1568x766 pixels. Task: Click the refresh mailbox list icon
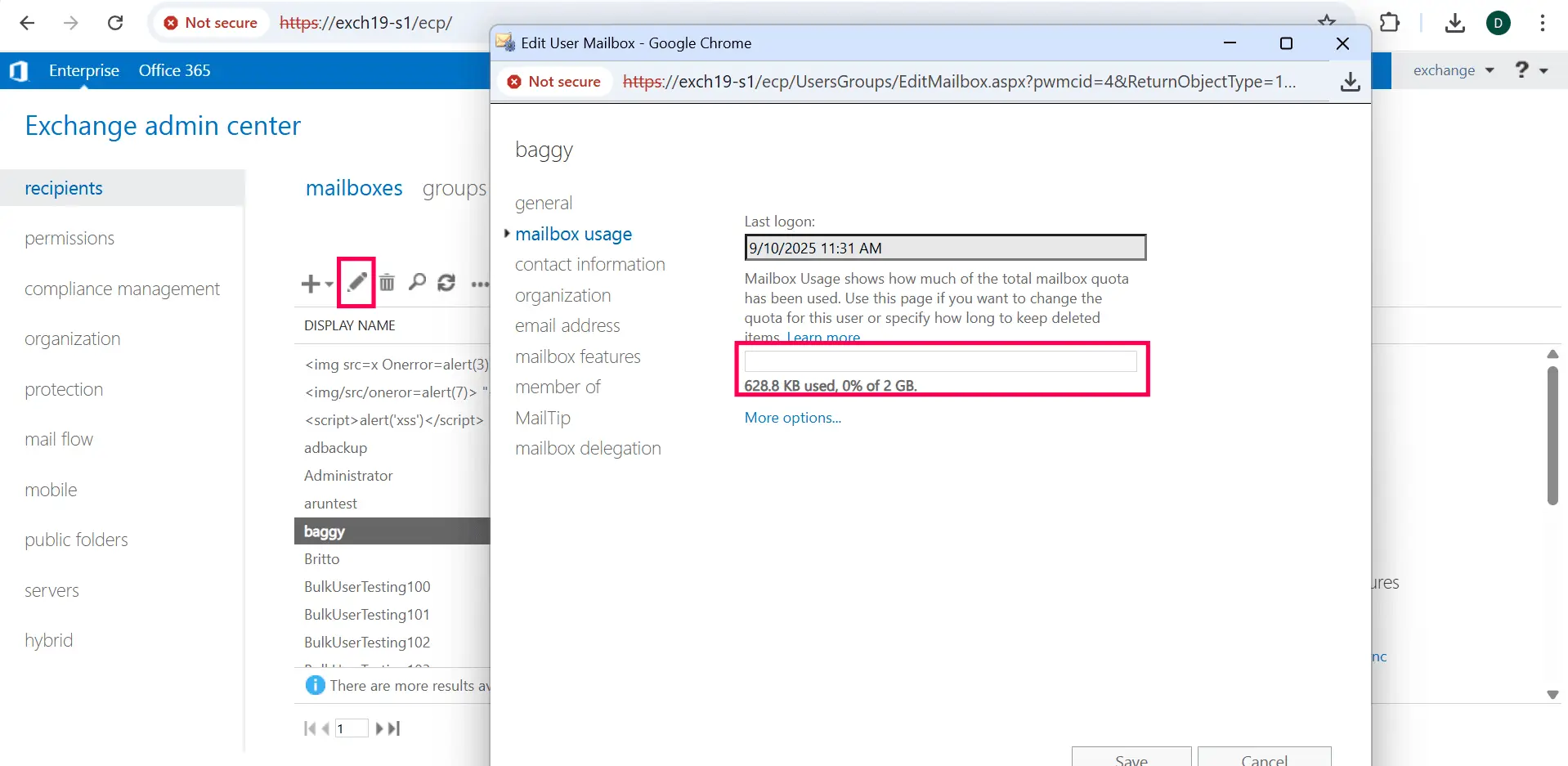pos(446,283)
